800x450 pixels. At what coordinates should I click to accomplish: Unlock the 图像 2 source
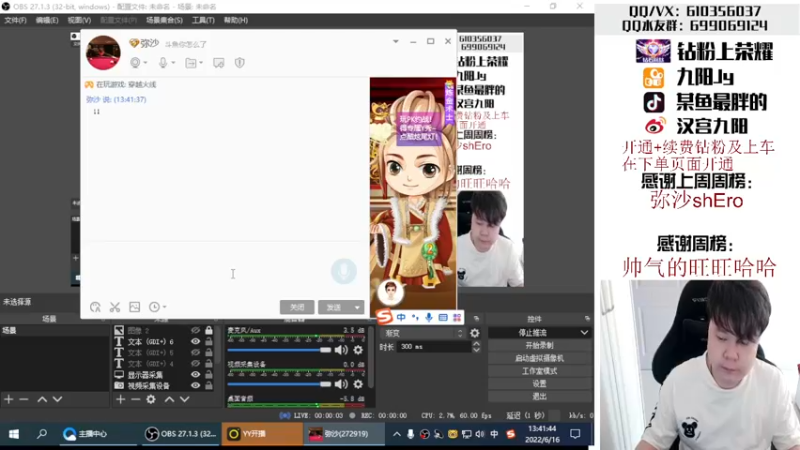coord(209,331)
